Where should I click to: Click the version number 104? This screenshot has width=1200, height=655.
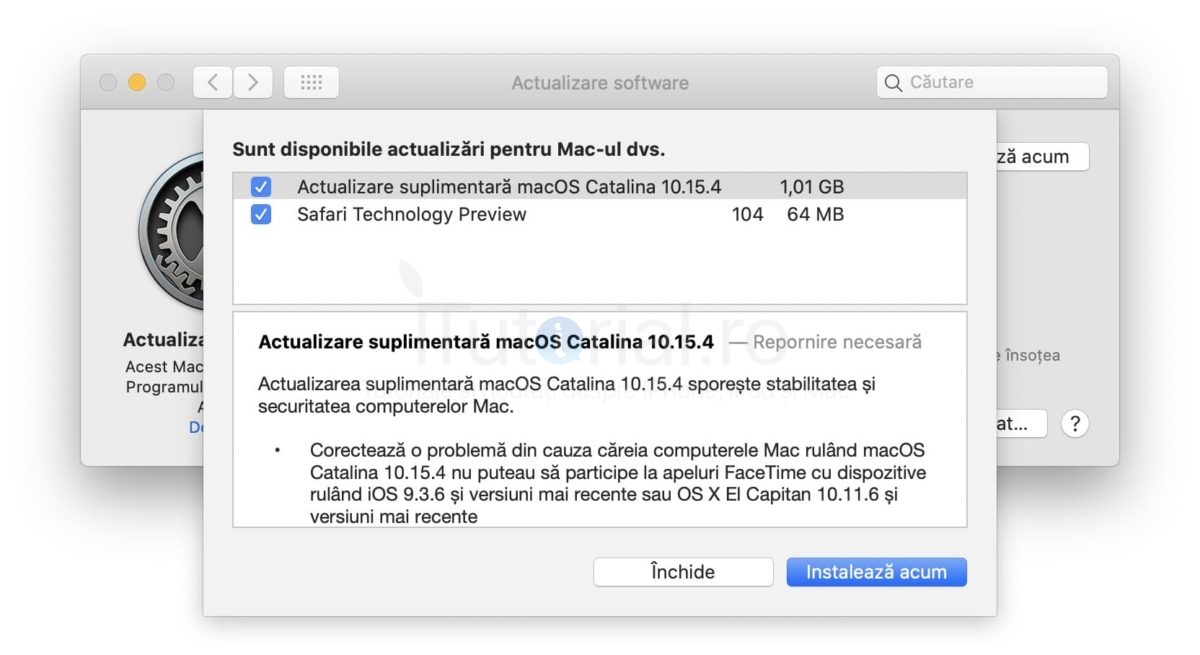[747, 214]
